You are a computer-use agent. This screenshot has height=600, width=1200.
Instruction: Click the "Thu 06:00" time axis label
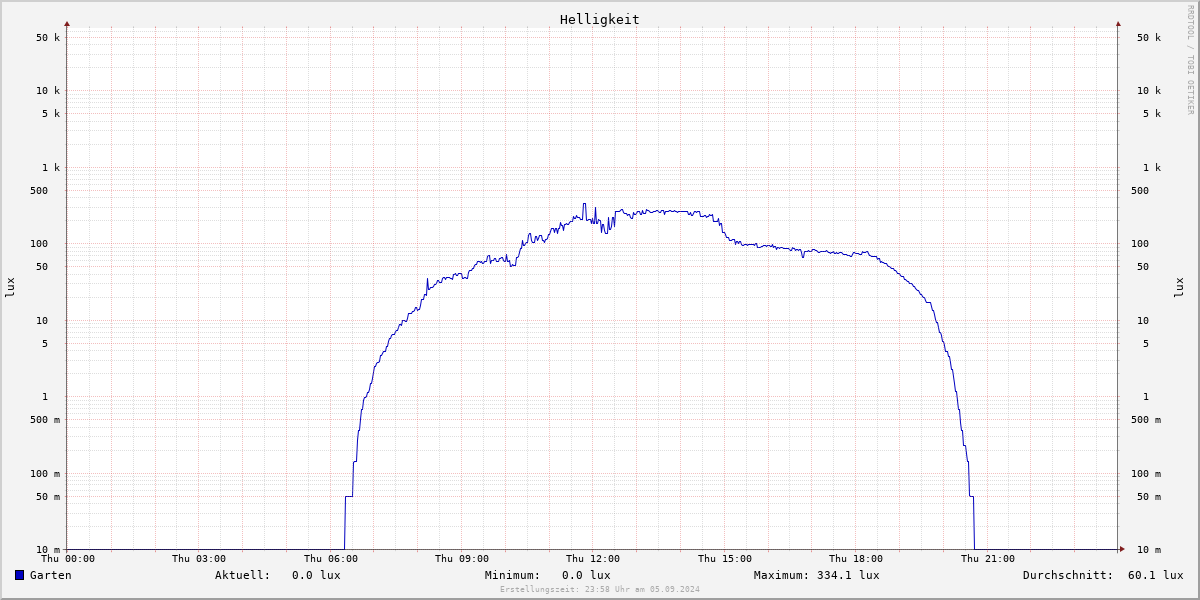pyautogui.click(x=331, y=559)
